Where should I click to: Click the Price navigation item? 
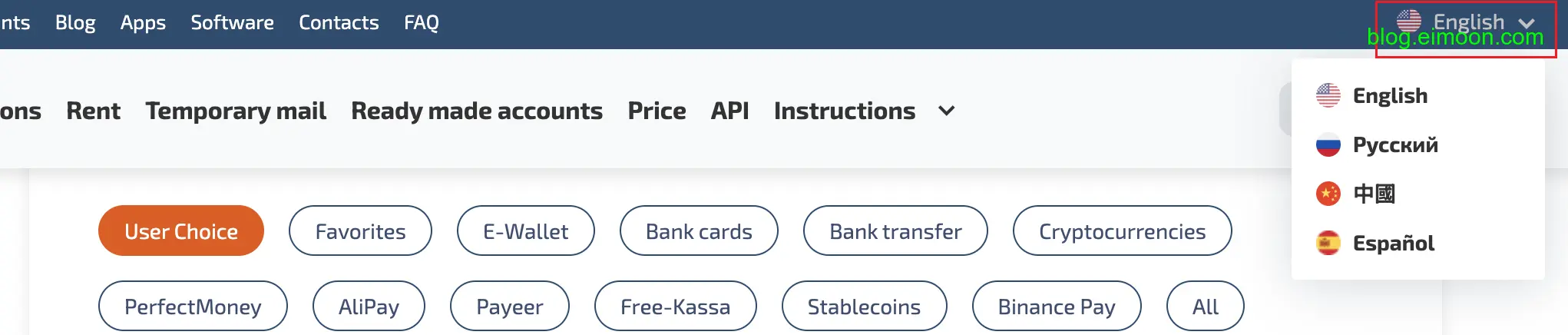pos(657,111)
